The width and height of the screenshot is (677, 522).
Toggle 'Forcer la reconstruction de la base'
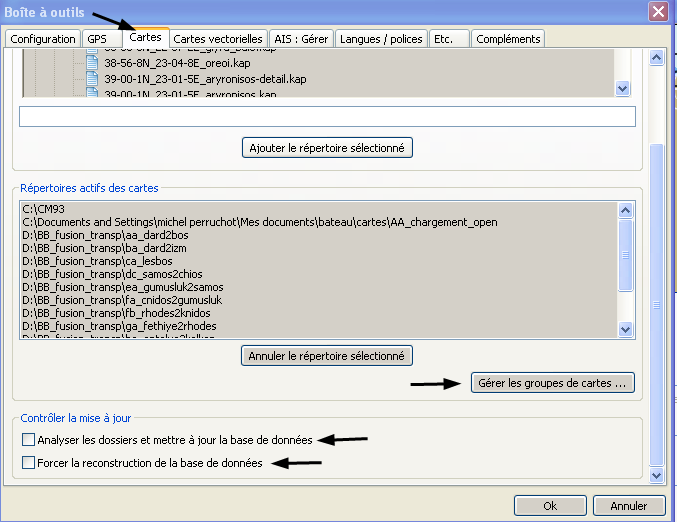point(27,464)
